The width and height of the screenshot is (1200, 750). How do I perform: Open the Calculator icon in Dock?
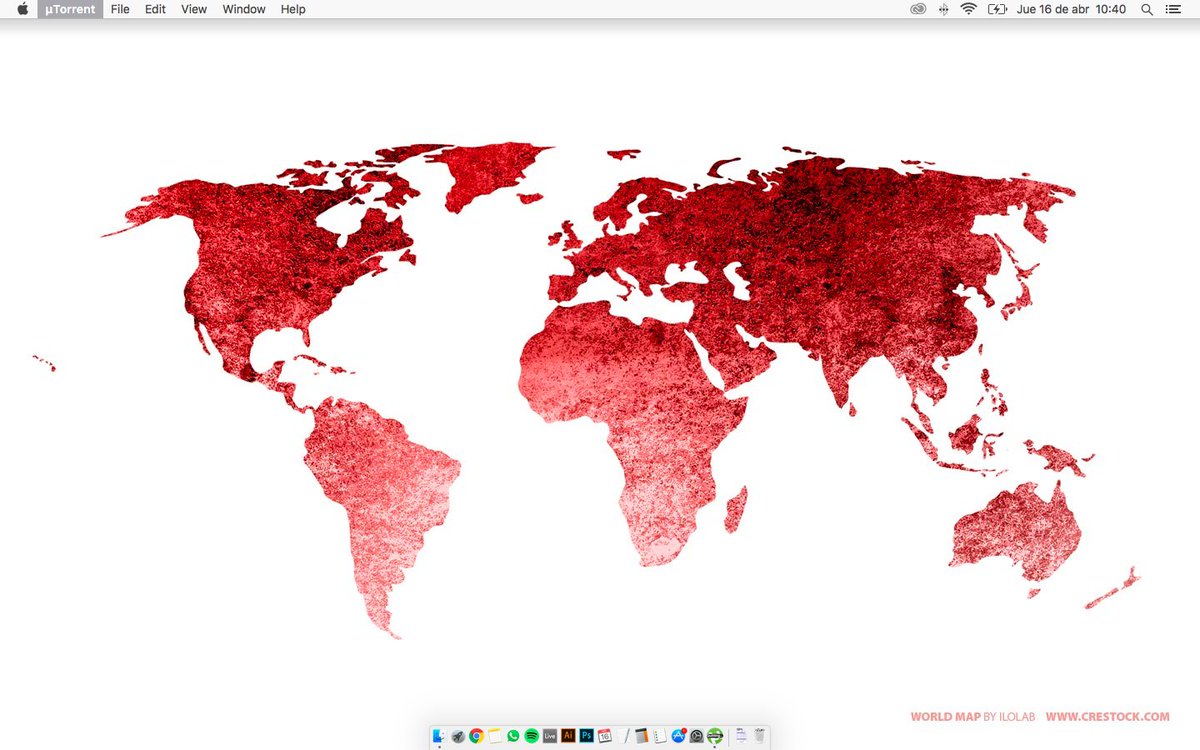(641, 736)
